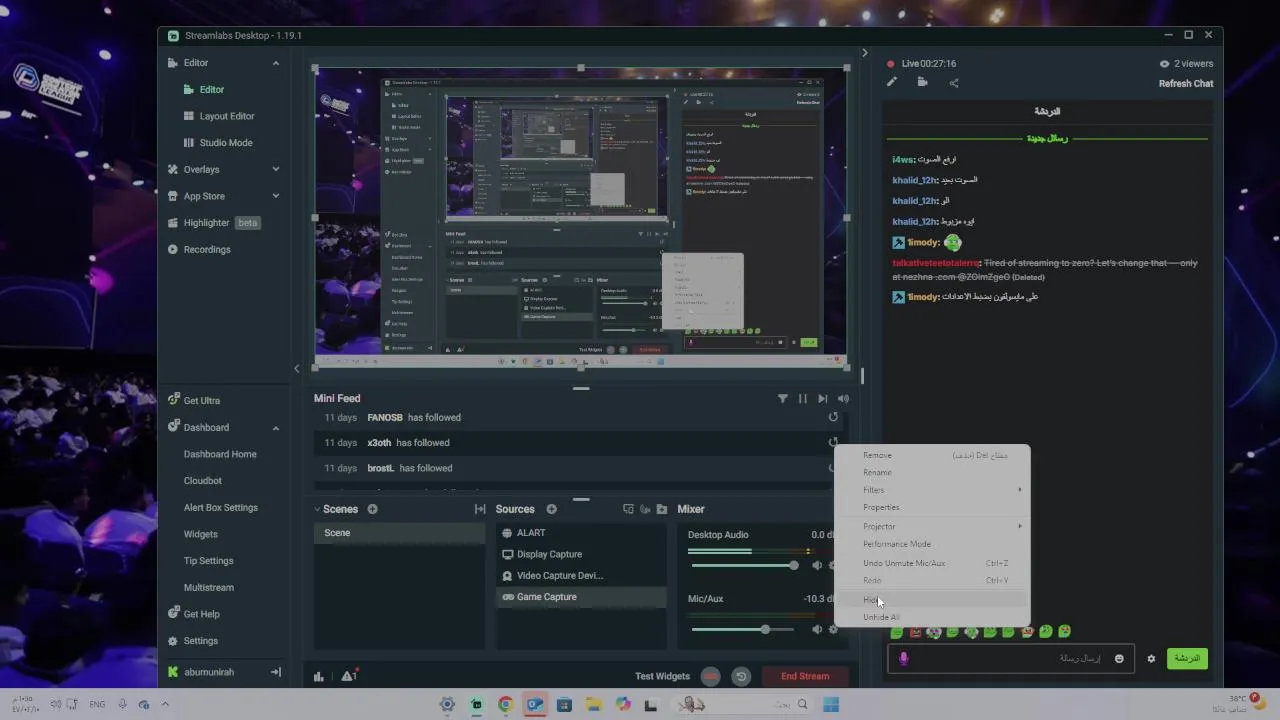Open Projector submenu in context menu
The image size is (1280, 720).
(932, 526)
